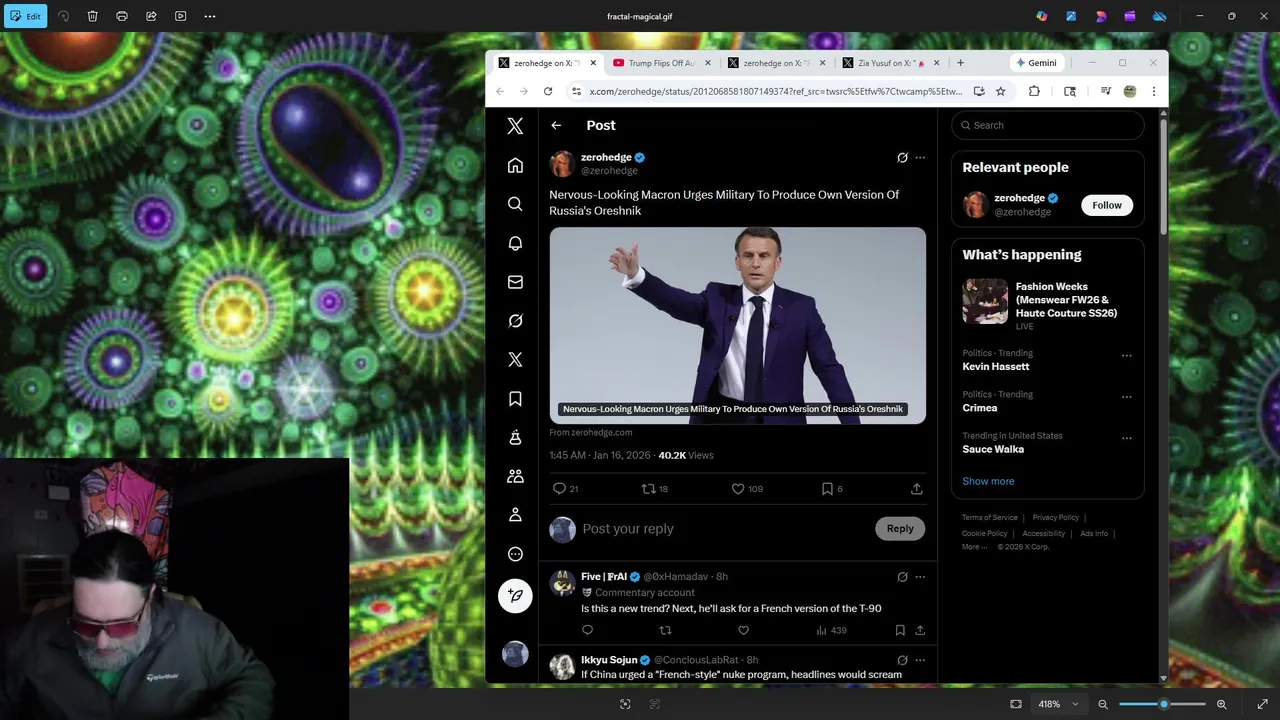Select the first 'zerohedge on X' tab
The height and width of the screenshot is (720, 1280).
coord(548,63)
